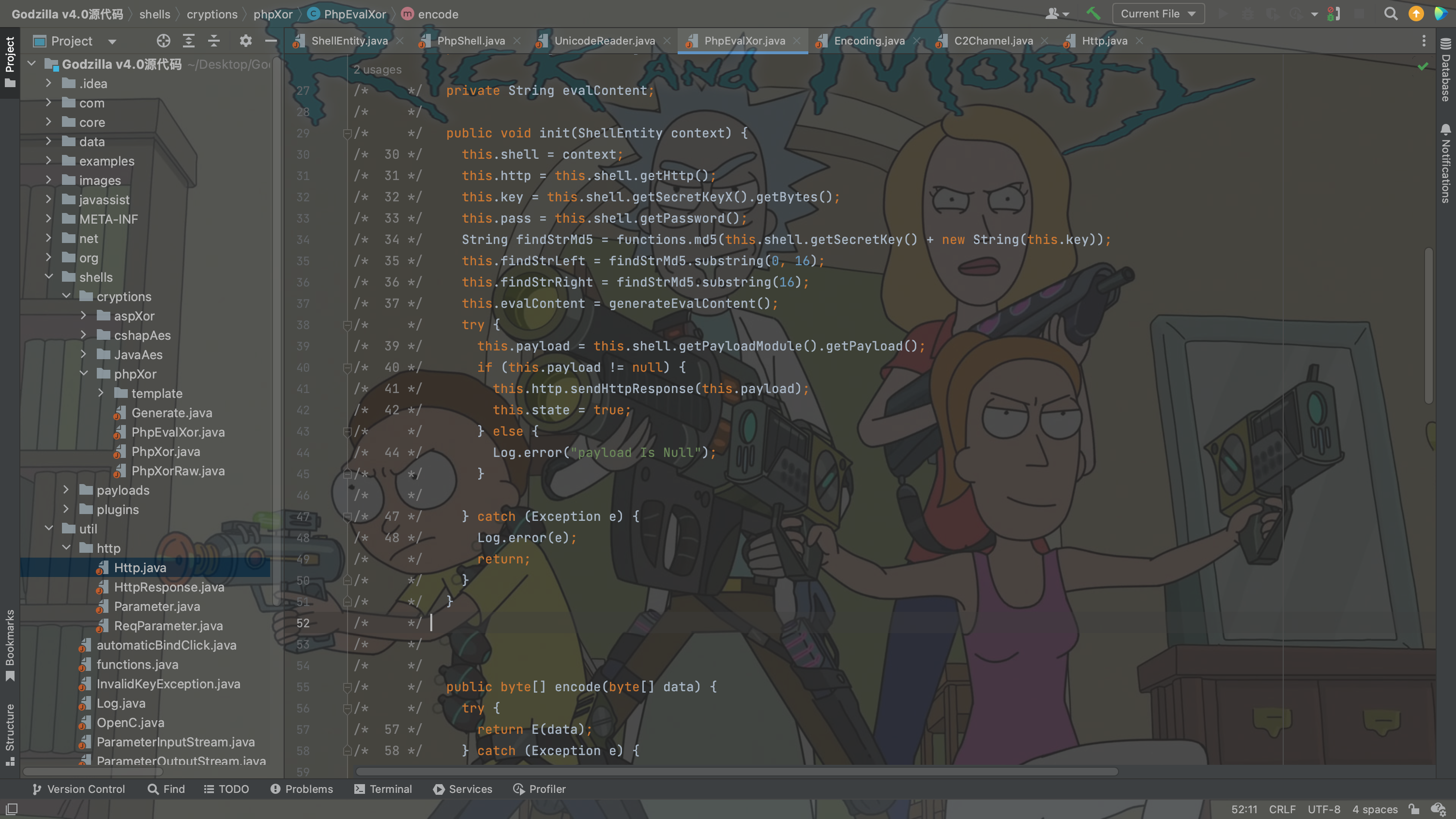
Task: Toggle fold marker at line 38 try block
Action: click(347, 325)
